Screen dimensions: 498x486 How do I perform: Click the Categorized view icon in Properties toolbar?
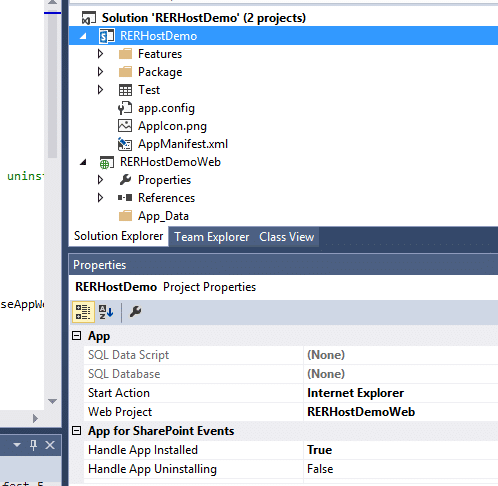click(83, 312)
